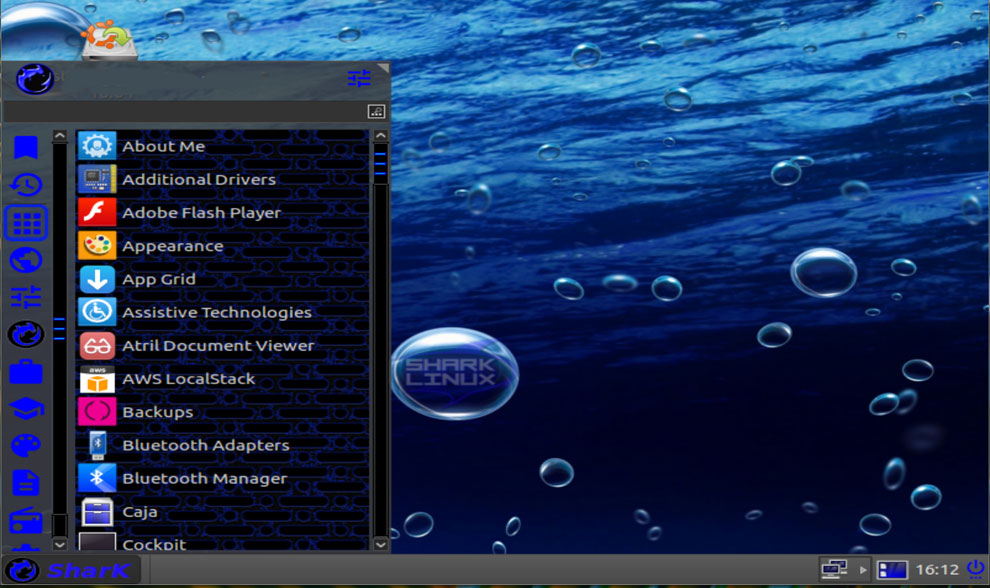990x588 pixels.
Task: Click the 16:12 clock
Action: pyautogui.click(x=937, y=570)
